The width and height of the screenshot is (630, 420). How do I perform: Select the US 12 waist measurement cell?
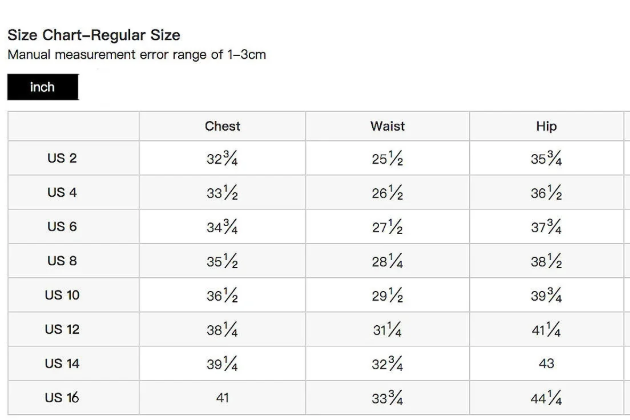[x=387, y=330]
